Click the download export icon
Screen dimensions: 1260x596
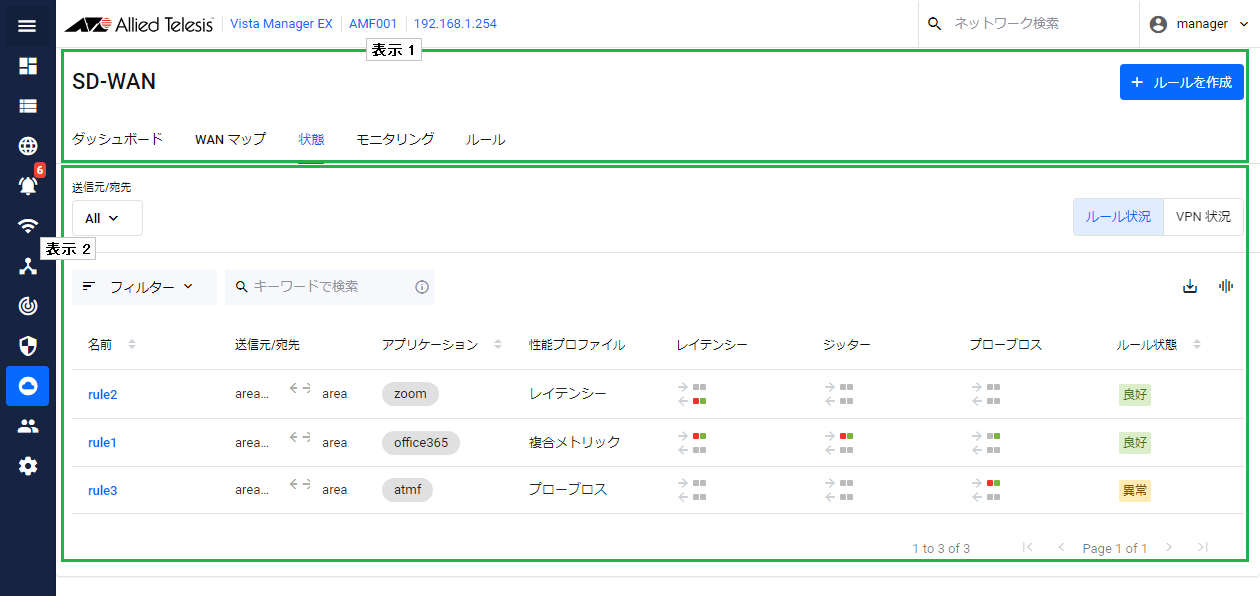point(1190,287)
